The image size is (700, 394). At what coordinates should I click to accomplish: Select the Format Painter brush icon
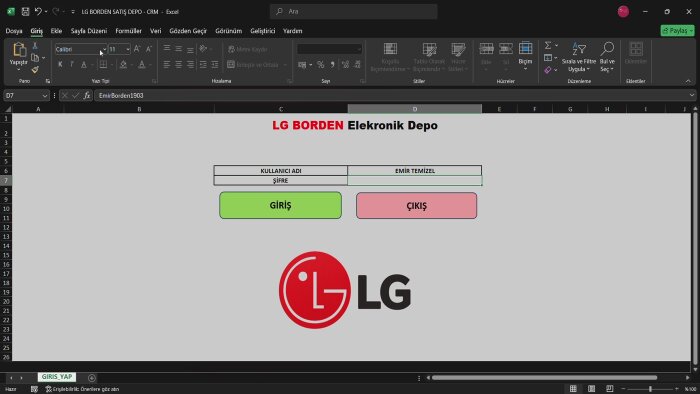point(35,70)
